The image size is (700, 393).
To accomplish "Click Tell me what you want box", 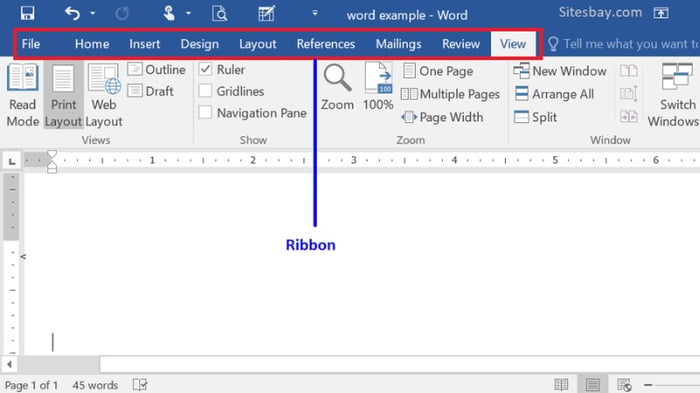I will point(623,44).
